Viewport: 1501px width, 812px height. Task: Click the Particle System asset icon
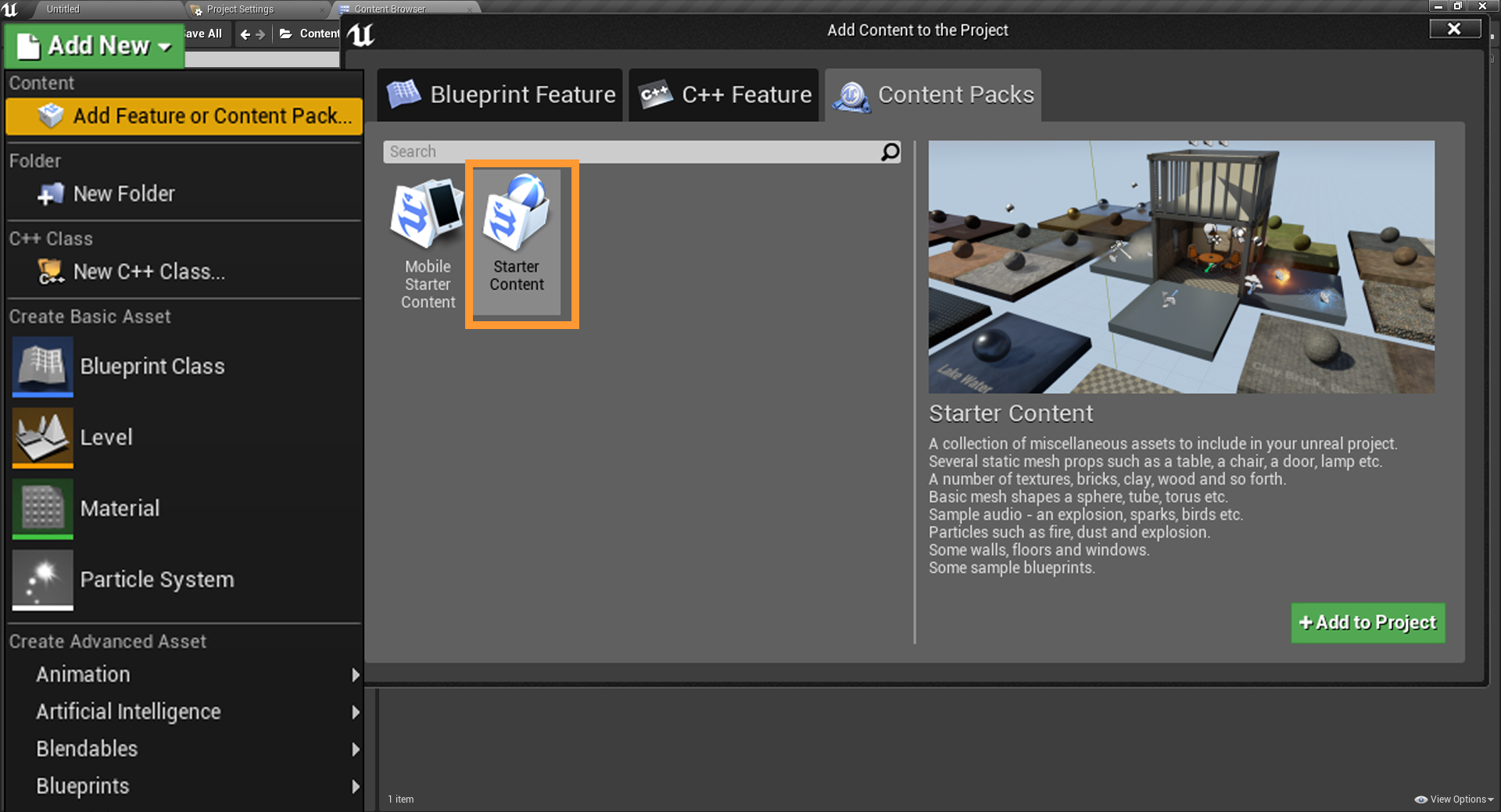click(43, 579)
